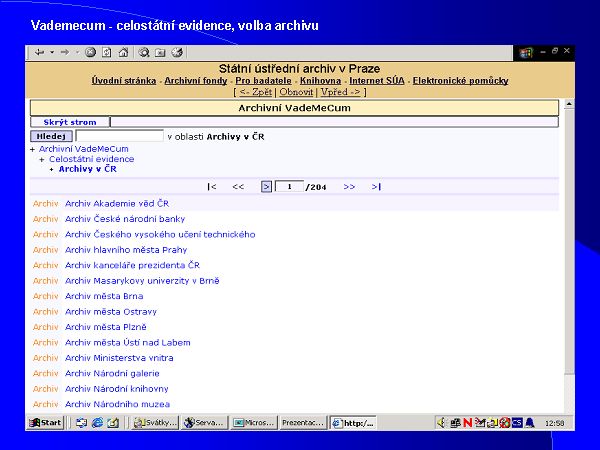Click the History icon in browser toolbar
Screen dimensions: 600x450
pos(177,52)
